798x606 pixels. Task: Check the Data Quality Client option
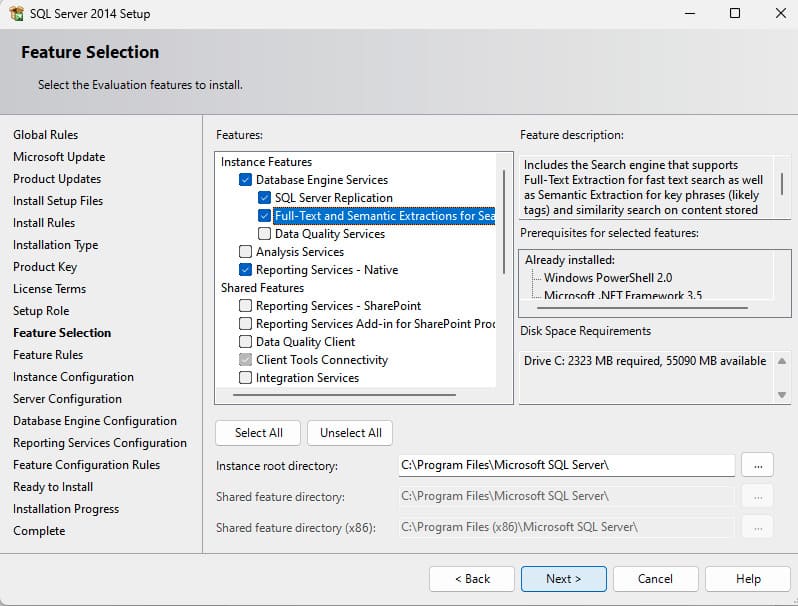(x=246, y=342)
